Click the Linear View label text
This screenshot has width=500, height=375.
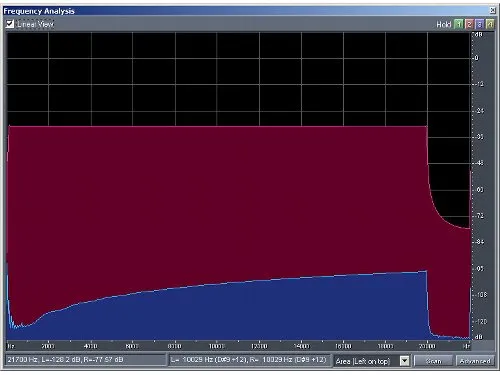coord(35,24)
